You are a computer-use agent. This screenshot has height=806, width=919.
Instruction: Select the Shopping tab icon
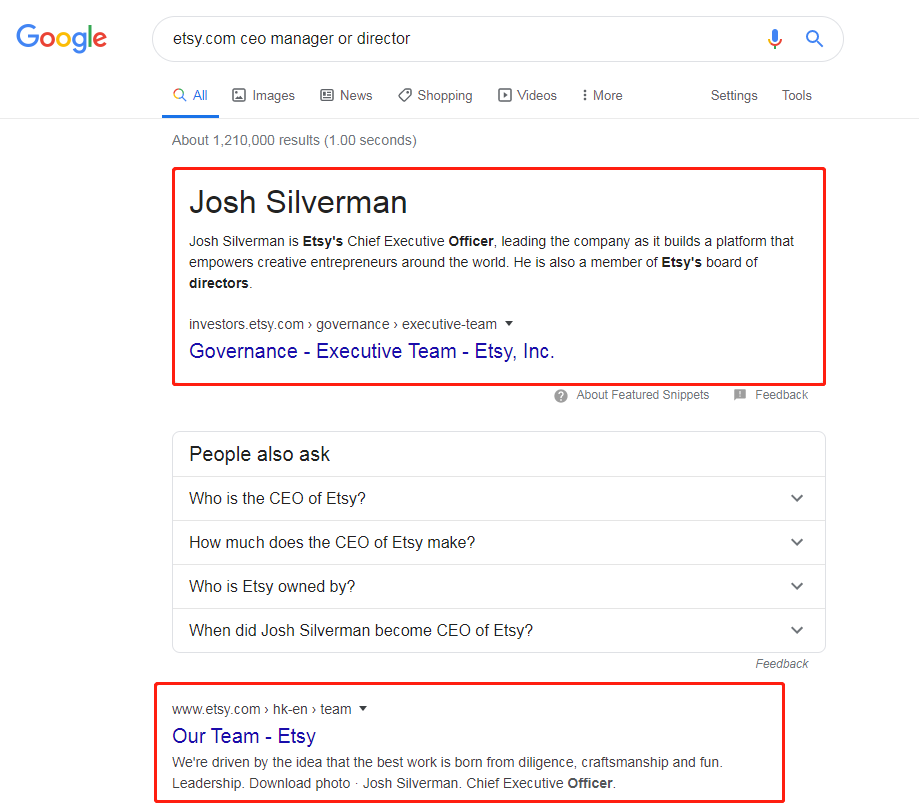[404, 96]
